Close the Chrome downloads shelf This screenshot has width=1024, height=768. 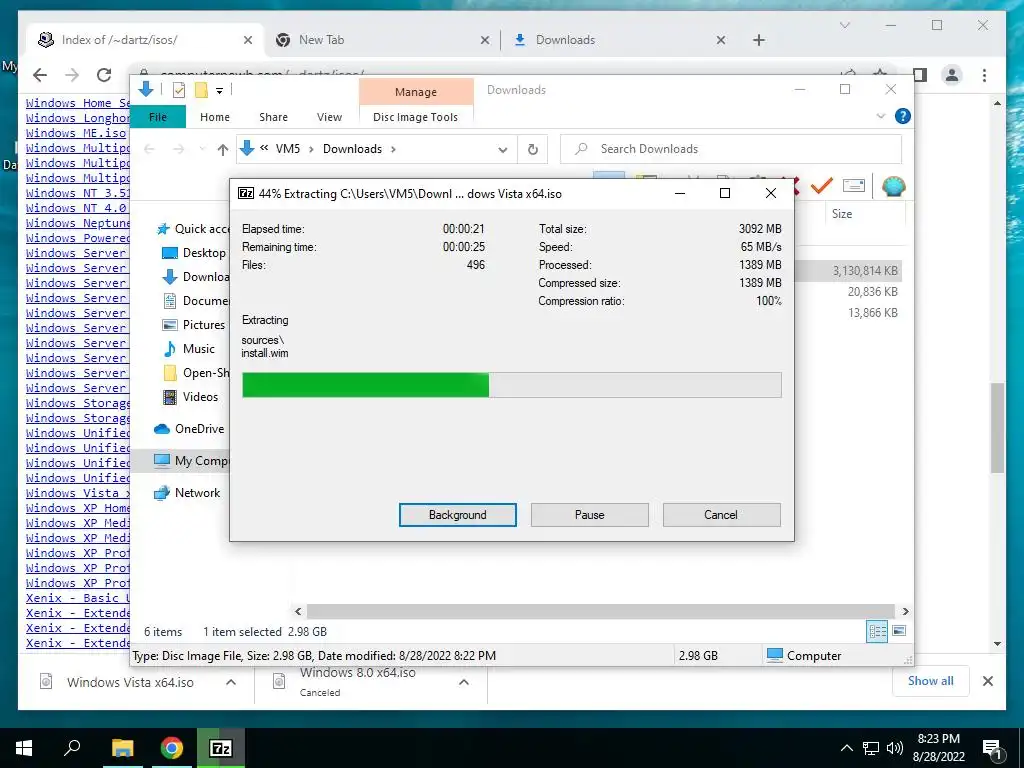coord(987,681)
